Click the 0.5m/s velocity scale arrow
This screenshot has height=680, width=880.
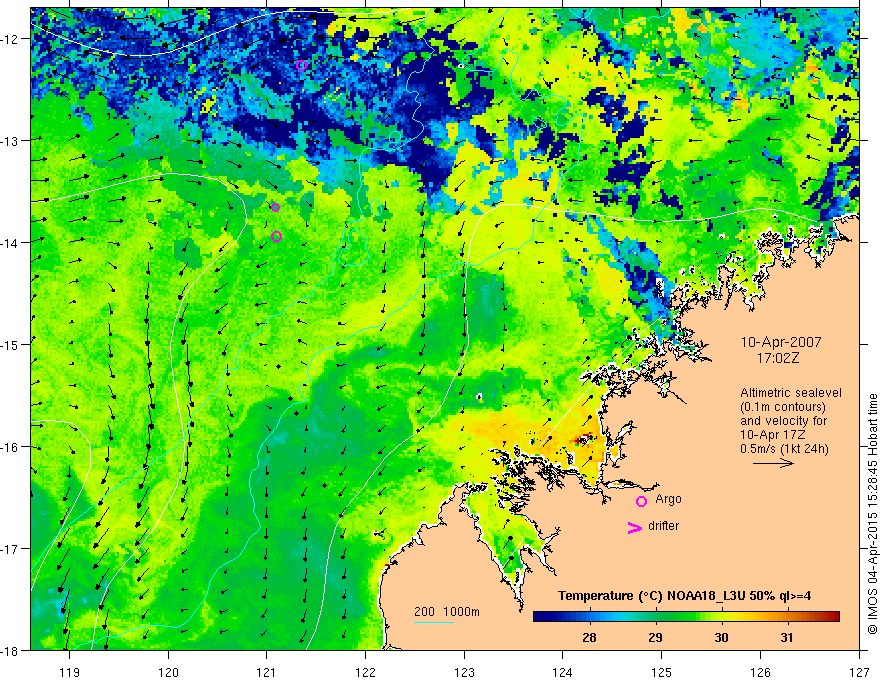pos(773,463)
